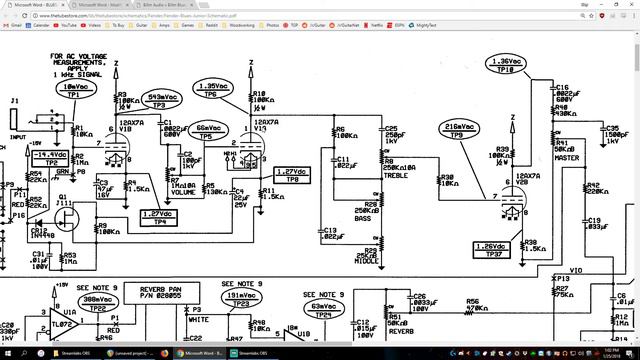Switch to the first Microsoft Word tab
Image resolution: width=640 pixels, height=360 pixels.
coord(35,5)
